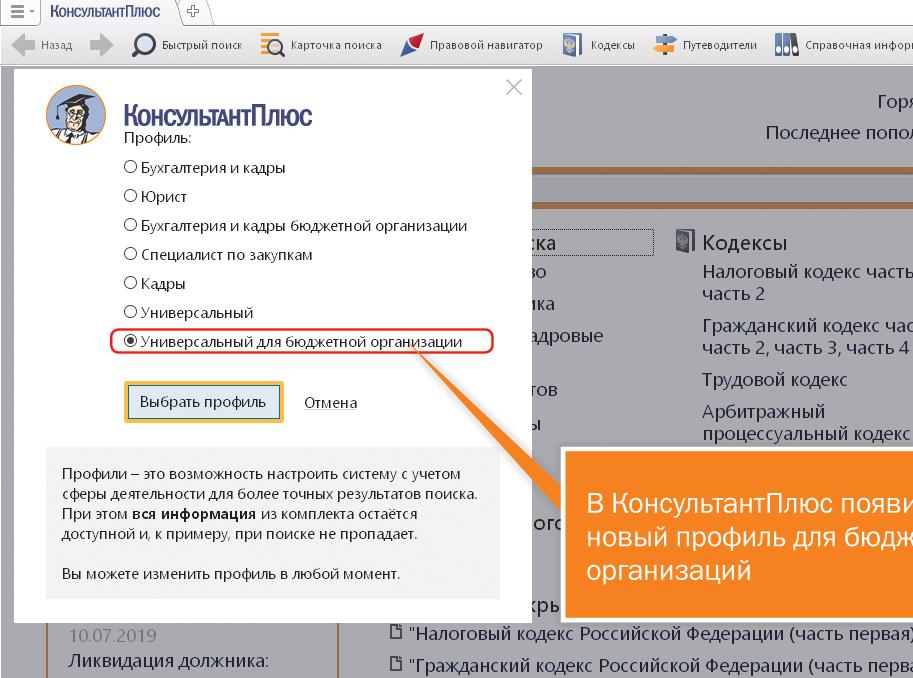
Task: Click Выбрать профиль button
Action: click(203, 402)
